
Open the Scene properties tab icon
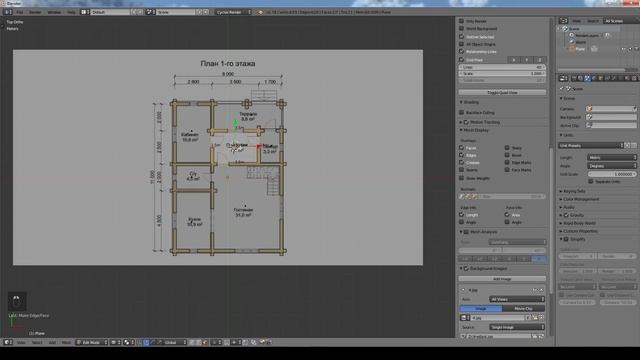(587, 78)
